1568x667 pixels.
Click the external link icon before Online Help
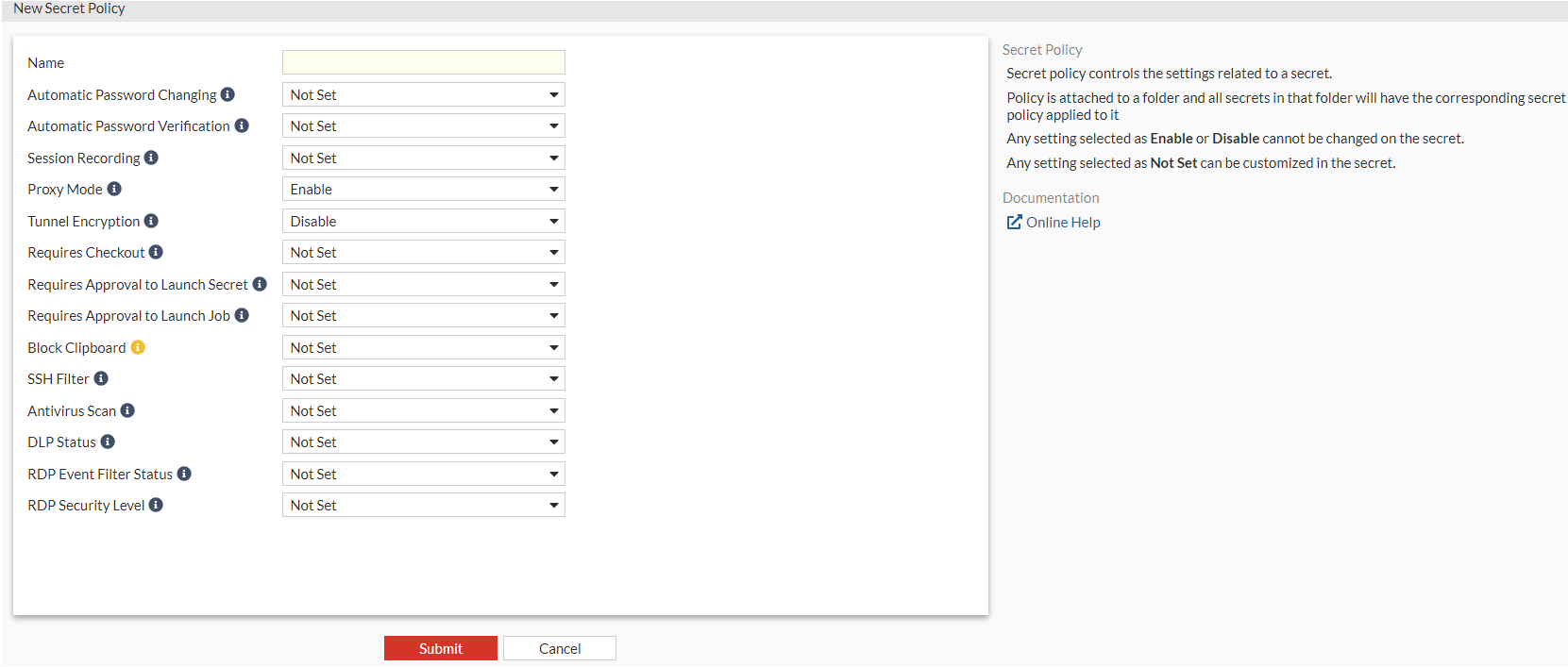(x=1014, y=222)
